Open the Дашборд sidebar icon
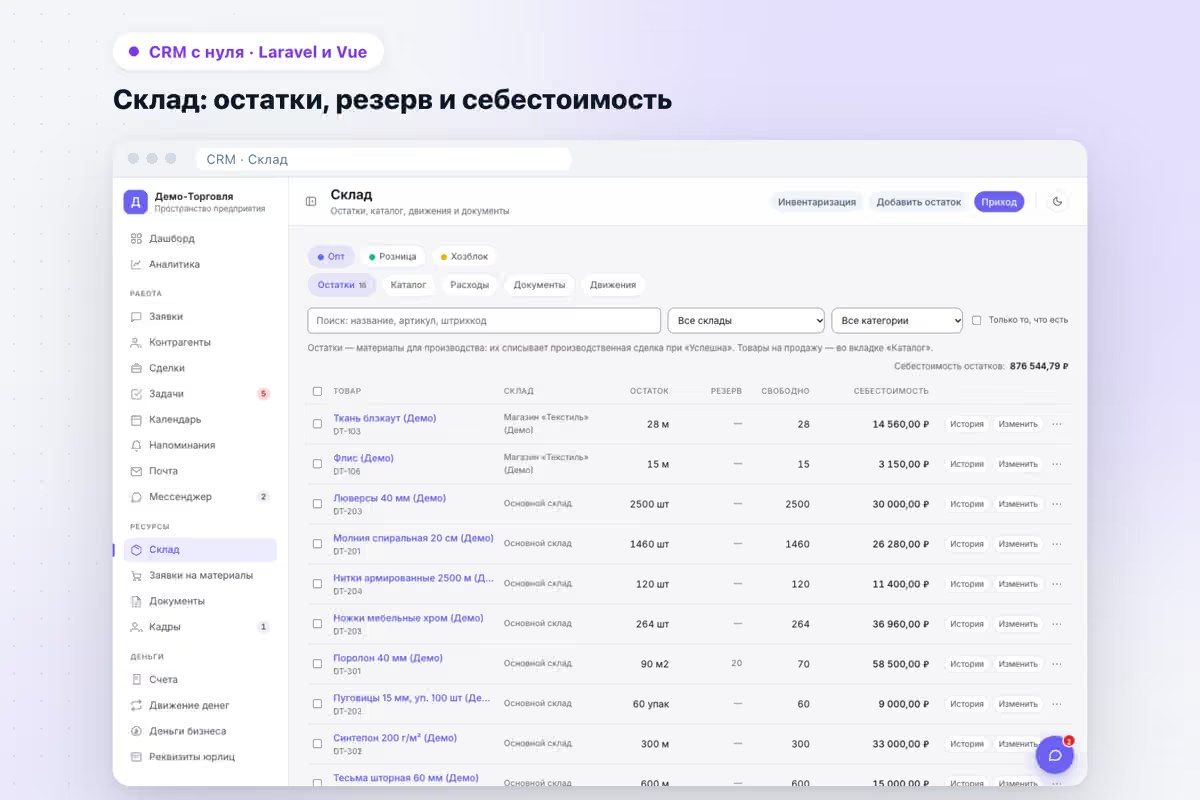This screenshot has height=800, width=1200. point(136,239)
